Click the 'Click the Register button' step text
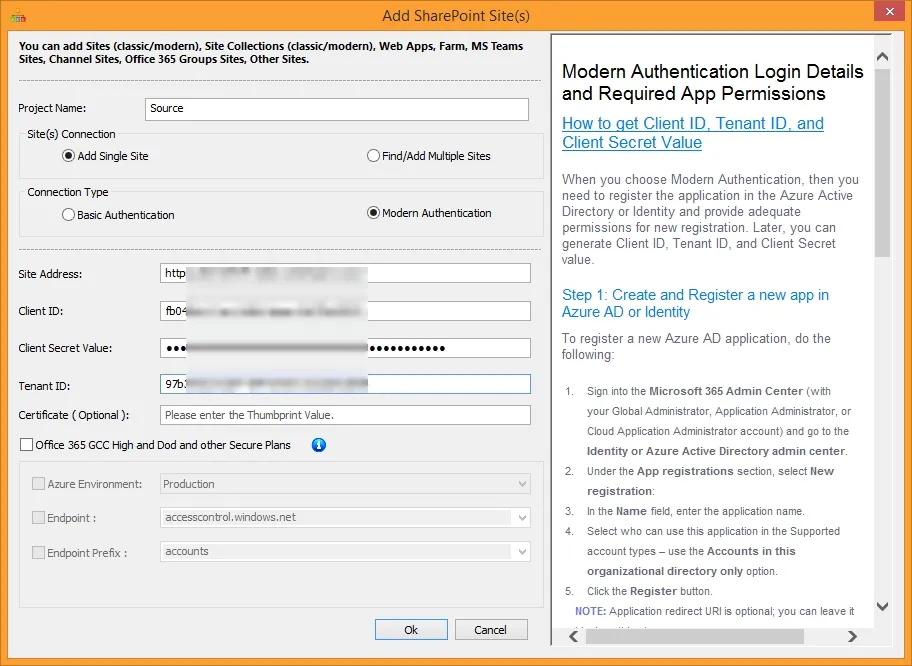Image resolution: width=912 pixels, height=666 pixels. pos(650,591)
